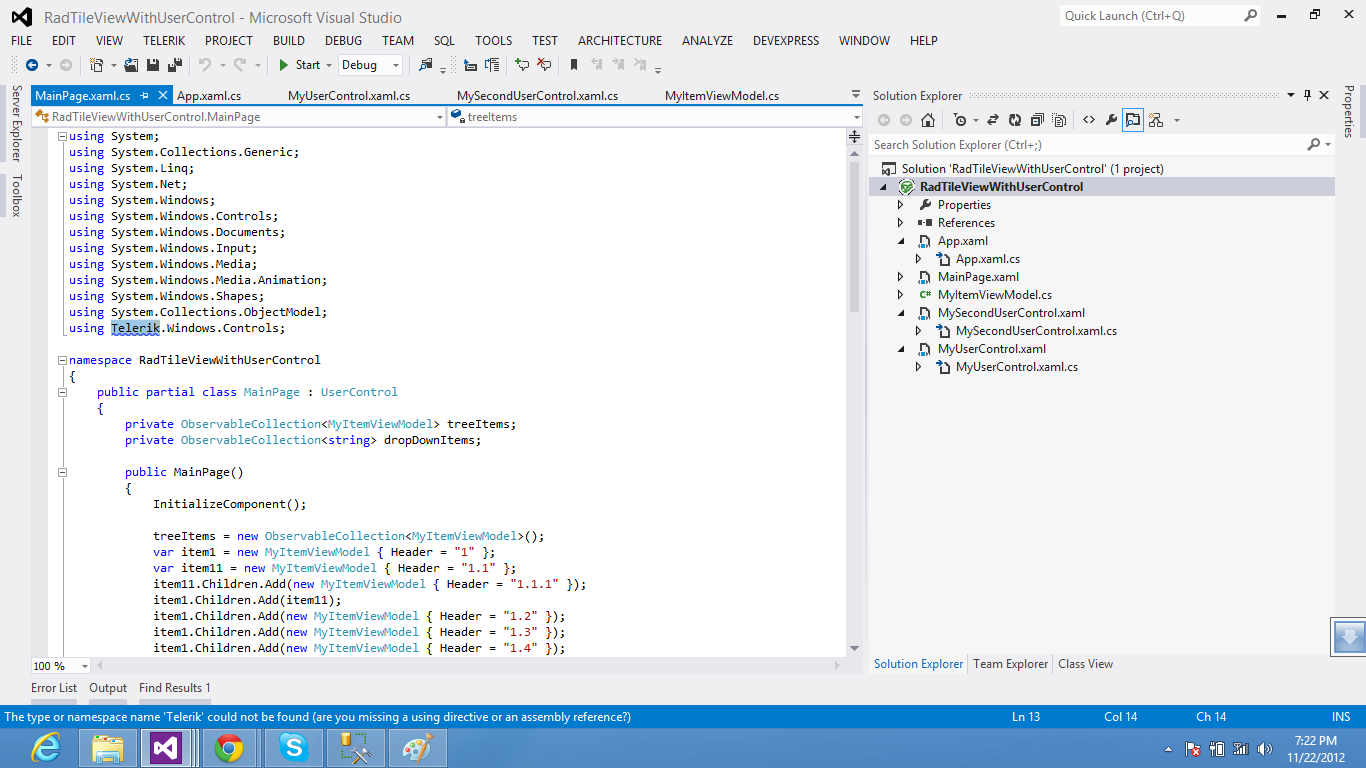Click the Navigate Backward toolbar icon

click(x=32, y=65)
